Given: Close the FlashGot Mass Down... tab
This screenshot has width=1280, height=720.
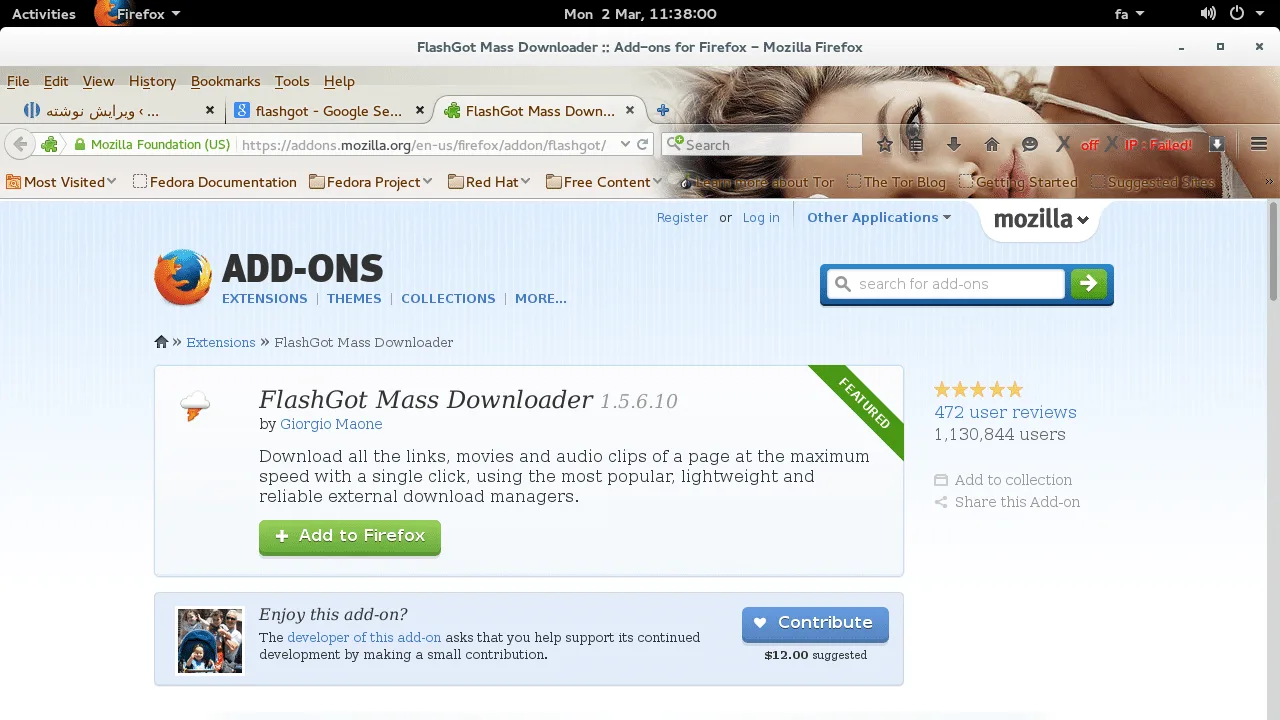Looking at the screenshot, I should point(630,111).
